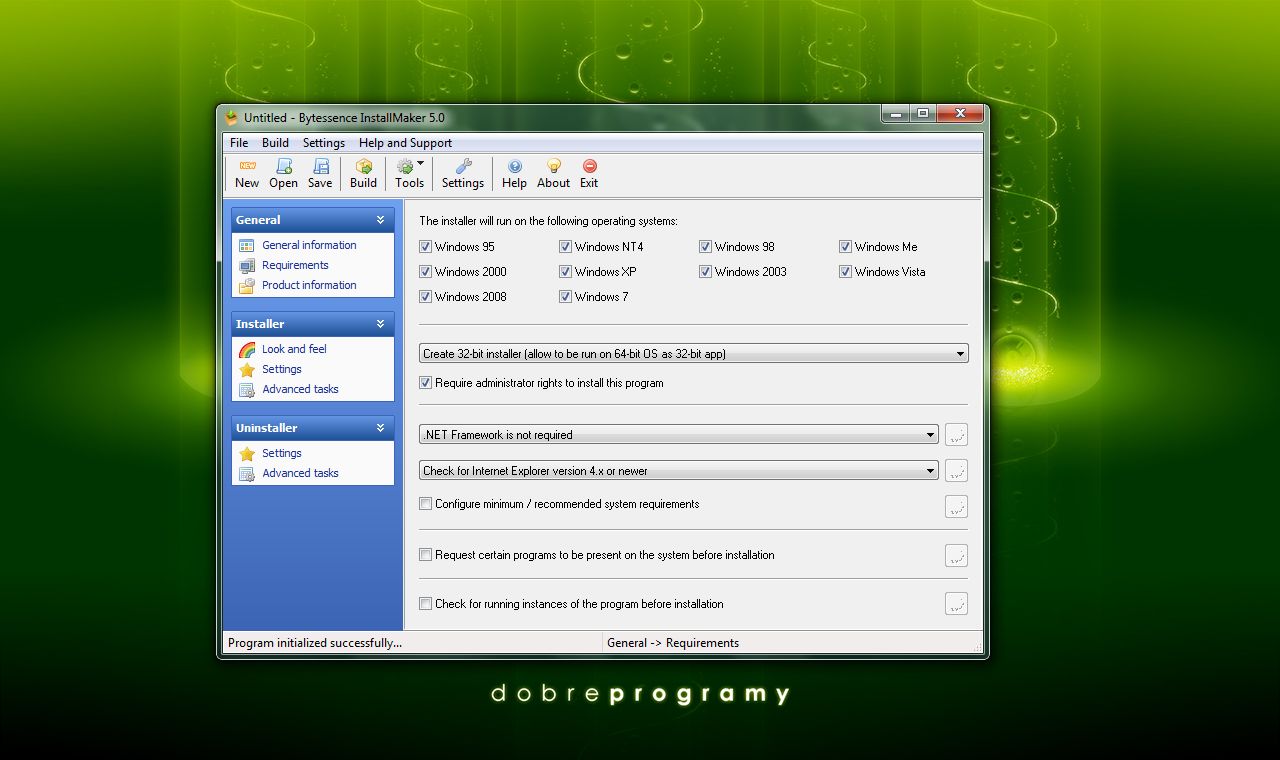Enable Configure minimum / recommended system requirements
The width and height of the screenshot is (1280, 760).
pos(426,504)
